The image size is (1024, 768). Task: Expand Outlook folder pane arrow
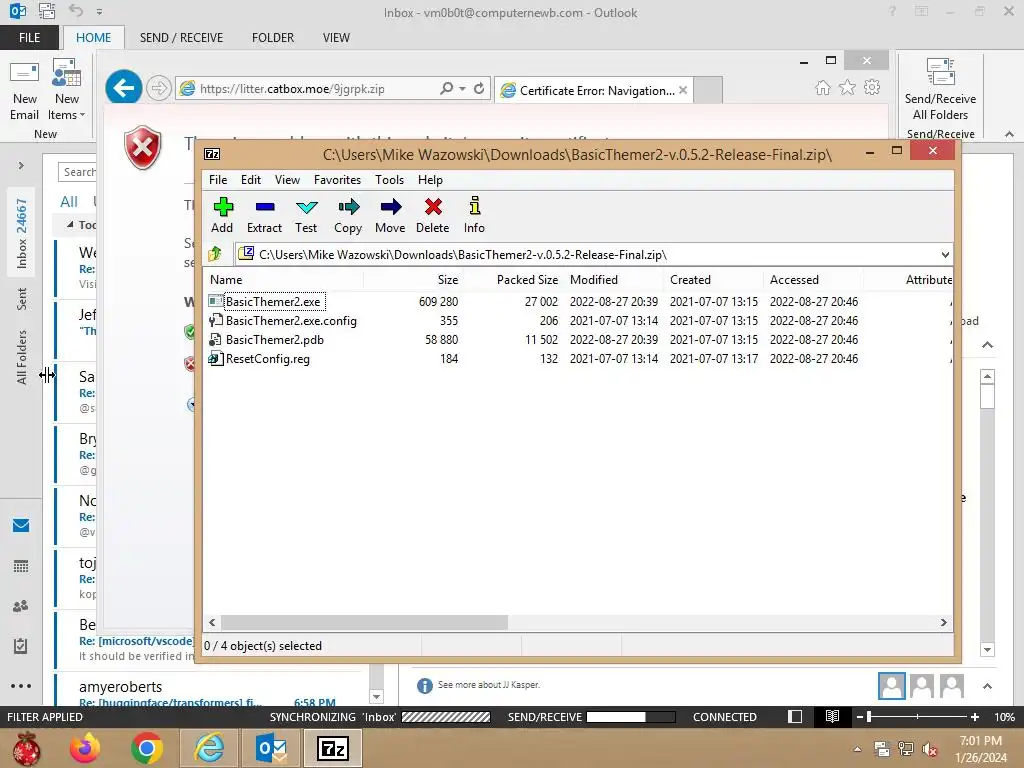(x=21, y=166)
